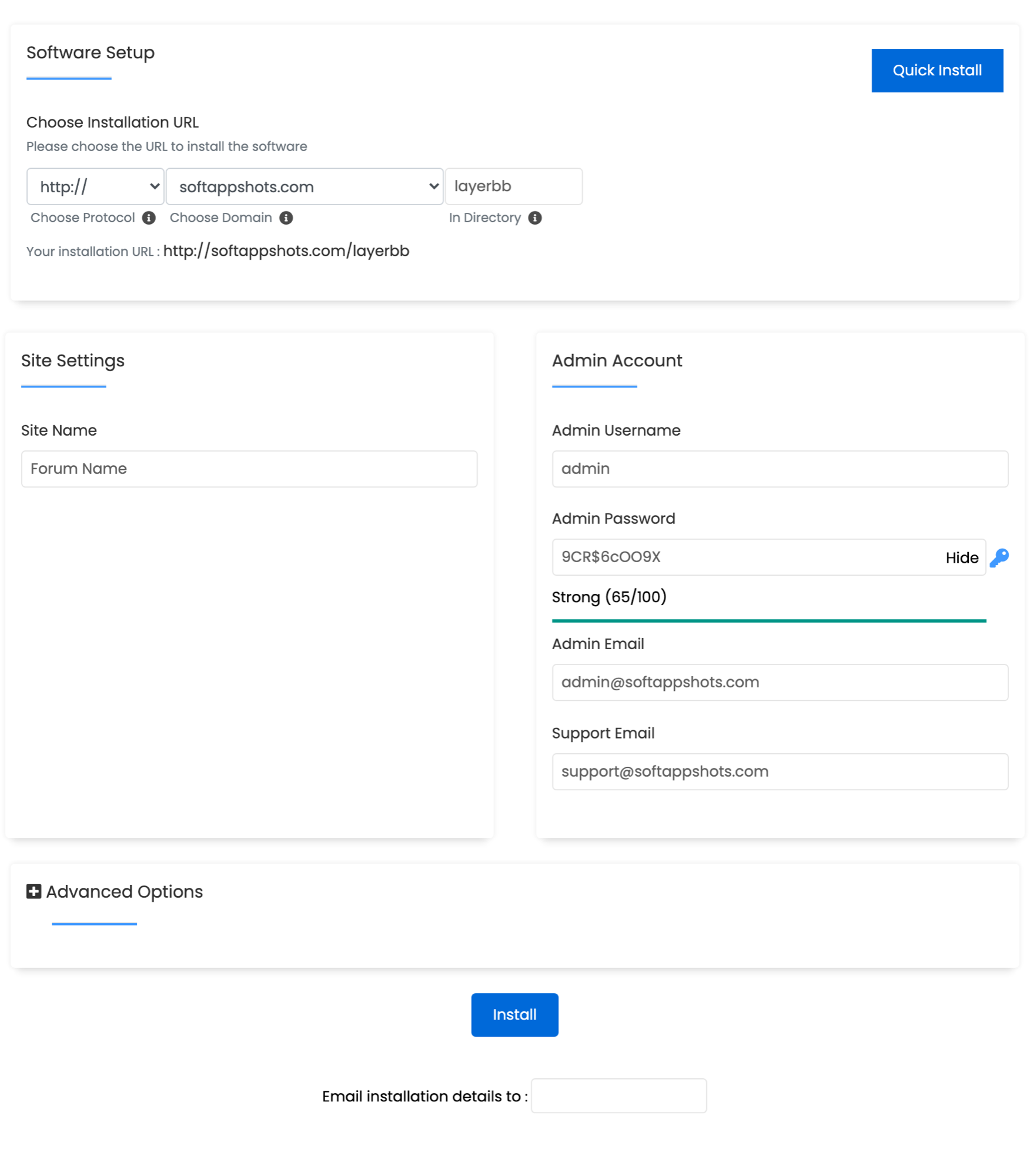Click the info icon next to In Directory

[535, 218]
